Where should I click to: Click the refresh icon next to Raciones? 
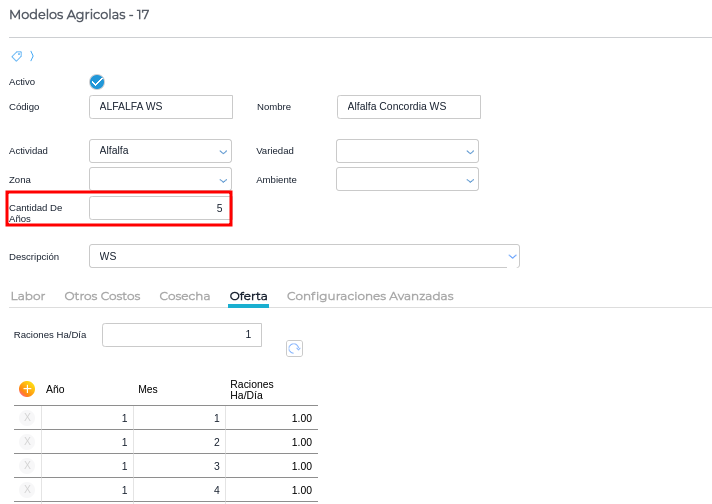(294, 348)
